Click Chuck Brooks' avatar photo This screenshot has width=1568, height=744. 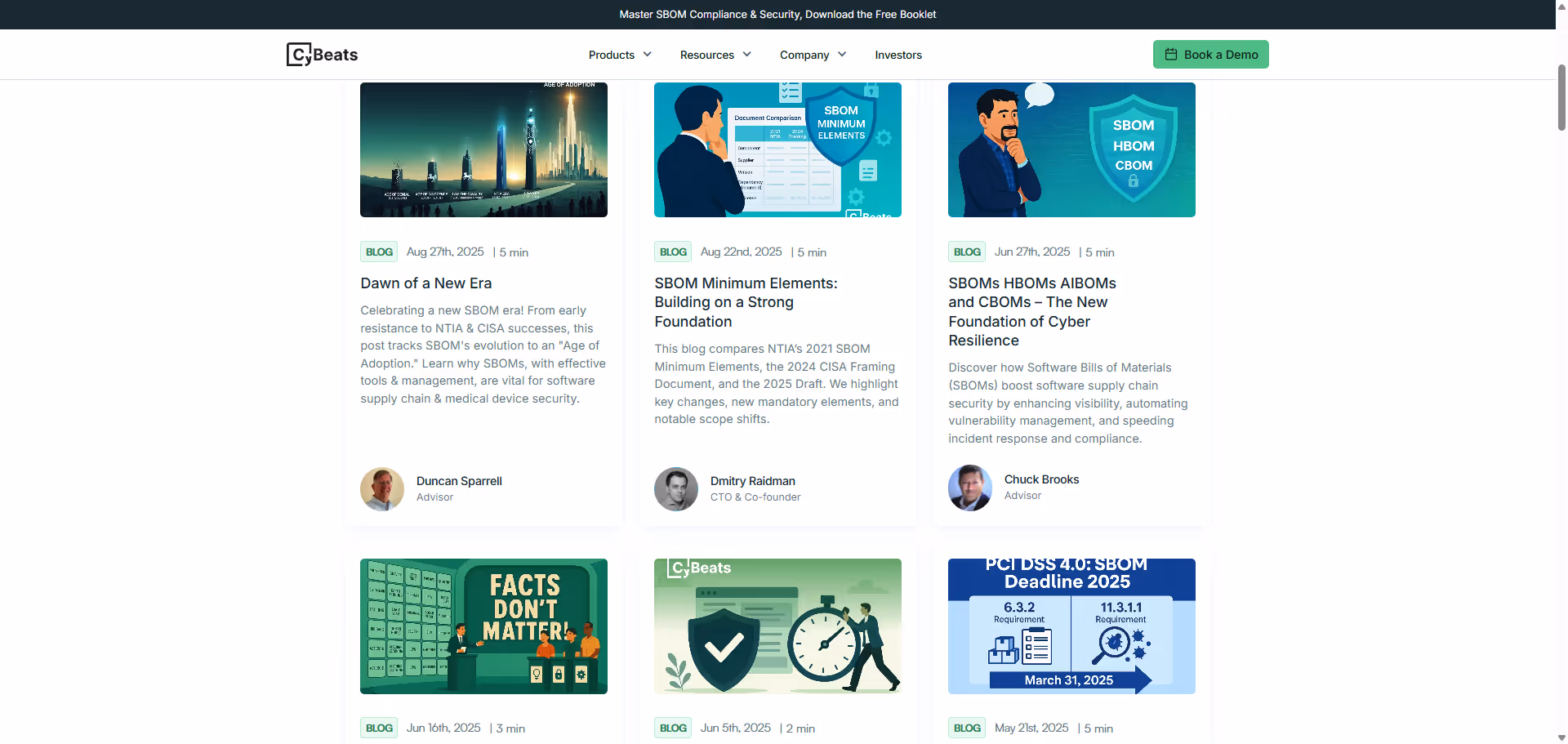point(970,488)
